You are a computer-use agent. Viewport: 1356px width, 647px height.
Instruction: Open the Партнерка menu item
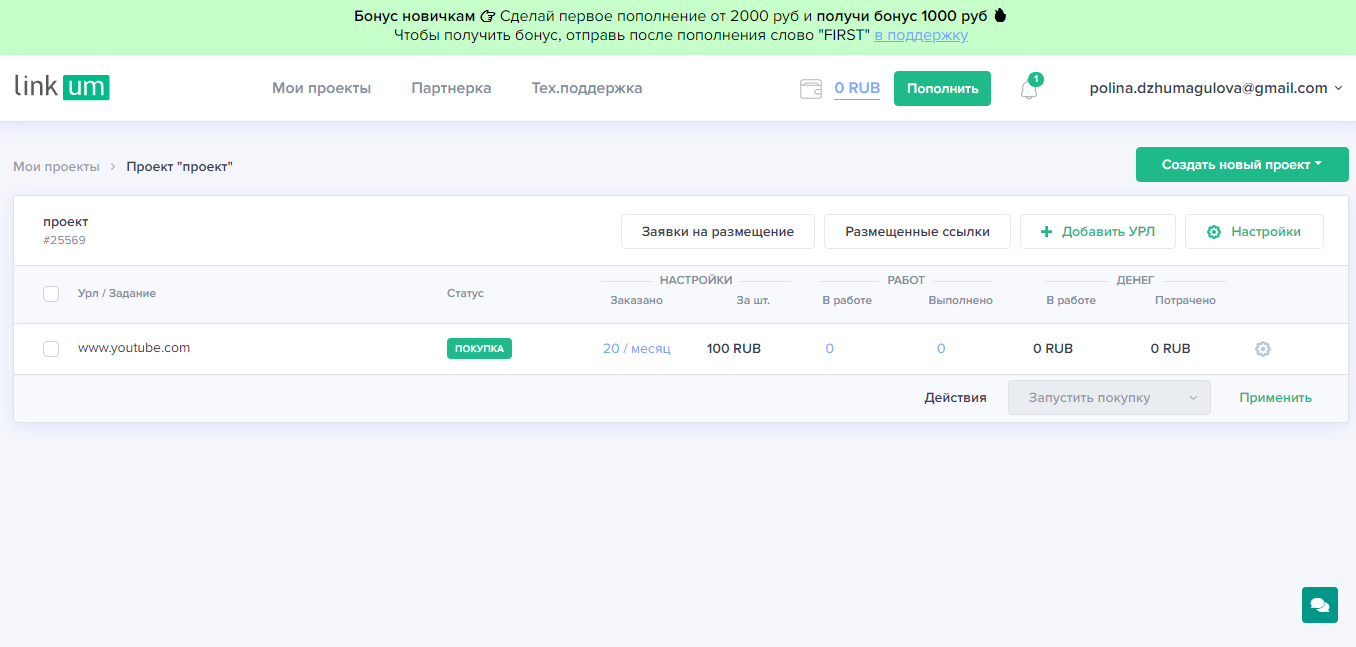tap(451, 88)
